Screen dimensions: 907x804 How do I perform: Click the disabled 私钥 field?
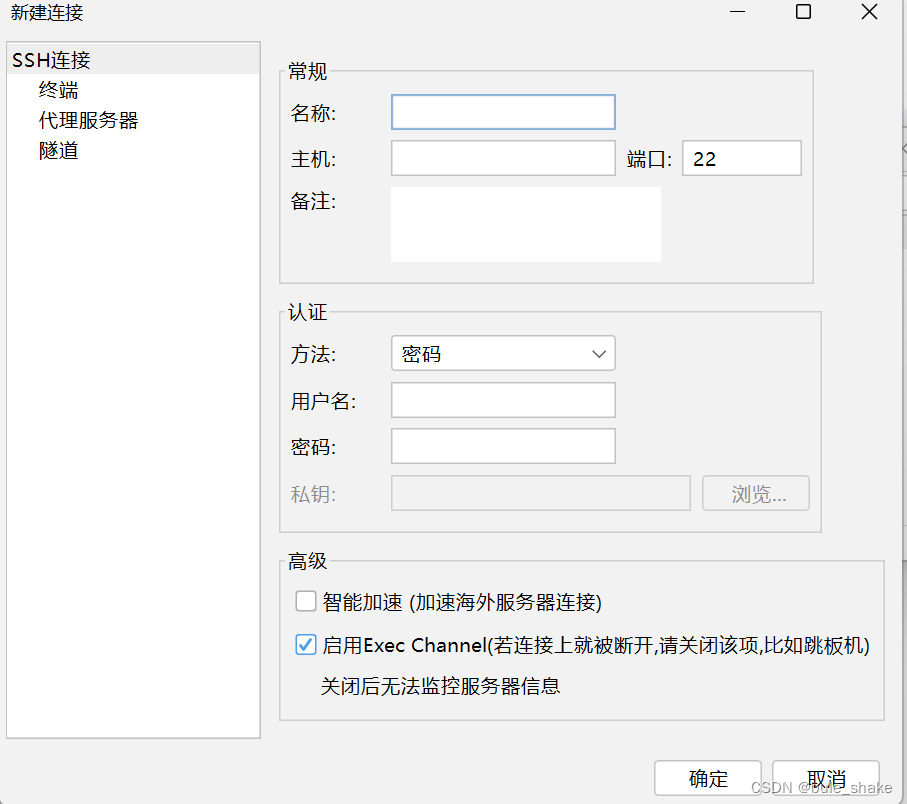540,493
